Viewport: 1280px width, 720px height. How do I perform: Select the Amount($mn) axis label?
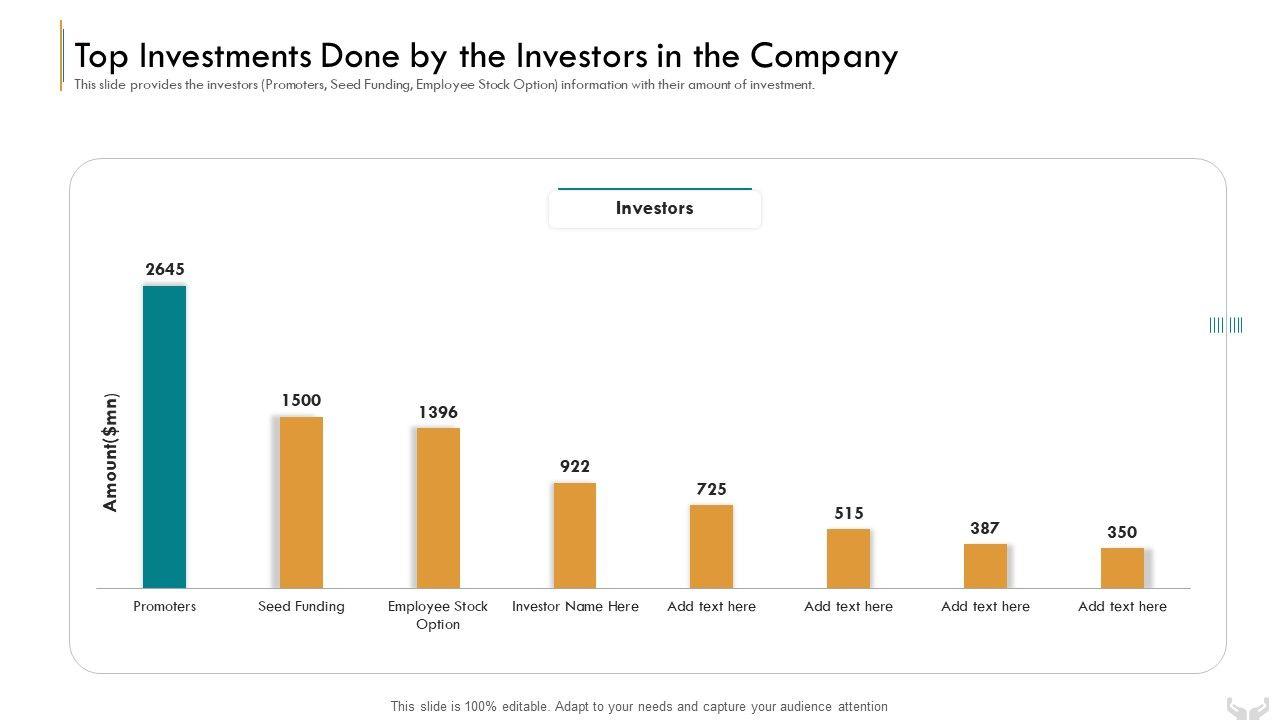[111, 452]
